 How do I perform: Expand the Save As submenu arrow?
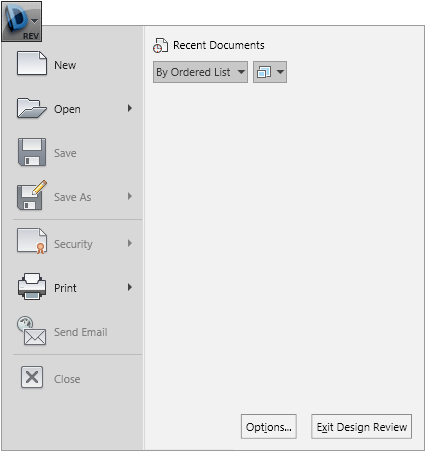click(130, 196)
